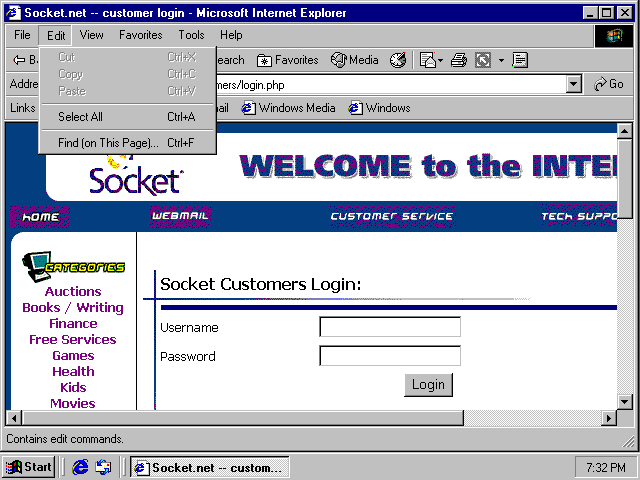Open the Windows Start button
Screen dimensions: 640x480
(x=29, y=467)
